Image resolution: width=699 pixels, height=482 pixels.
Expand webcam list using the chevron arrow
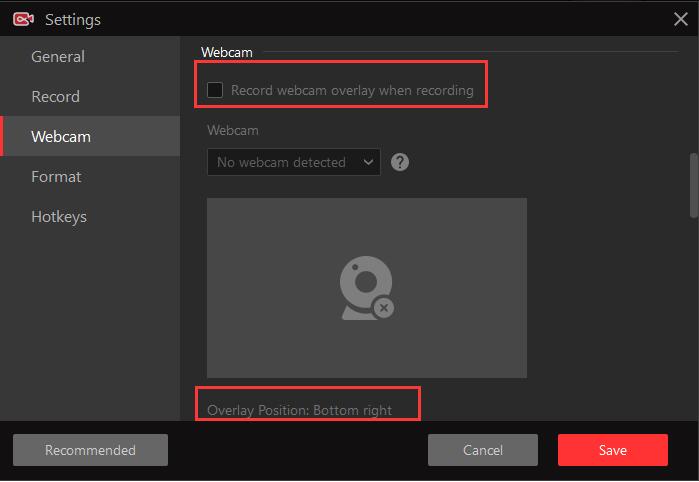click(368, 162)
